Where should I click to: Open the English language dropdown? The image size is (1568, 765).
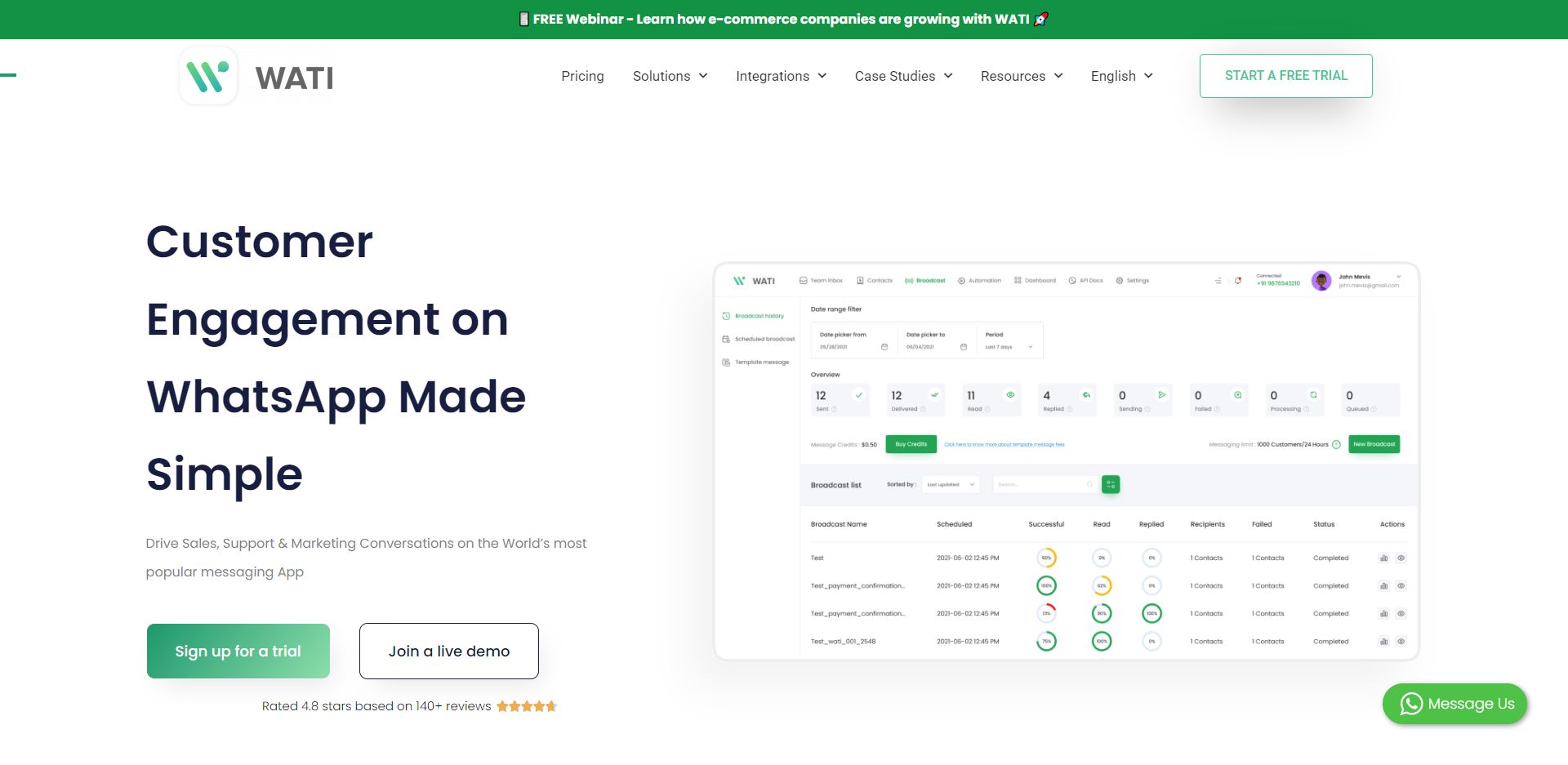pos(1122,76)
